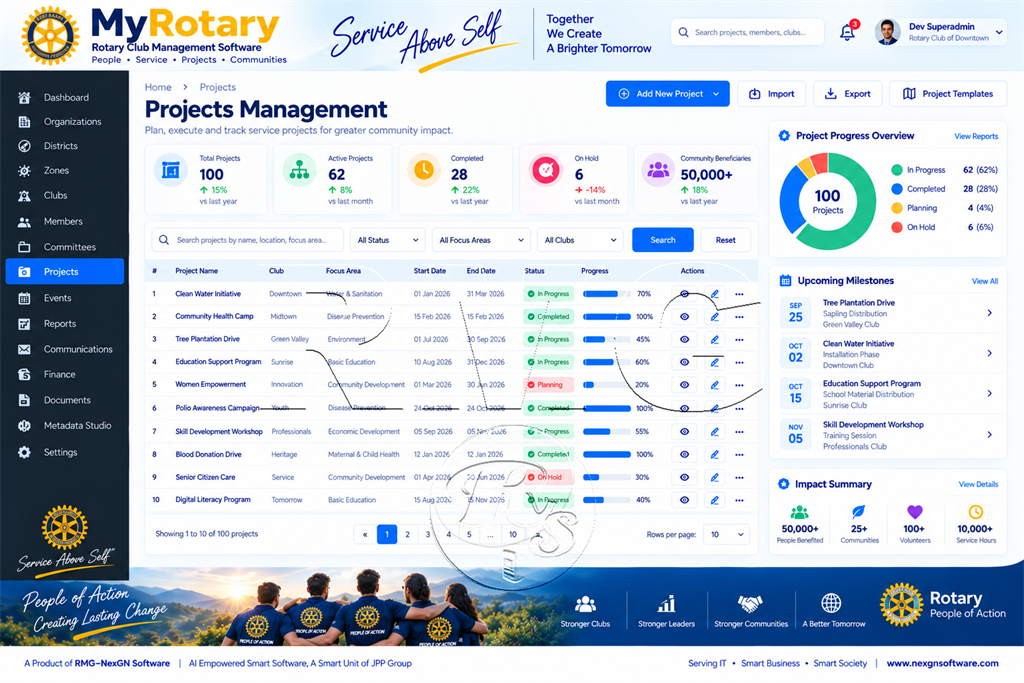The width and height of the screenshot is (1024, 683).
Task: View the Community Health Camp via eye icon
Action: 684,317
